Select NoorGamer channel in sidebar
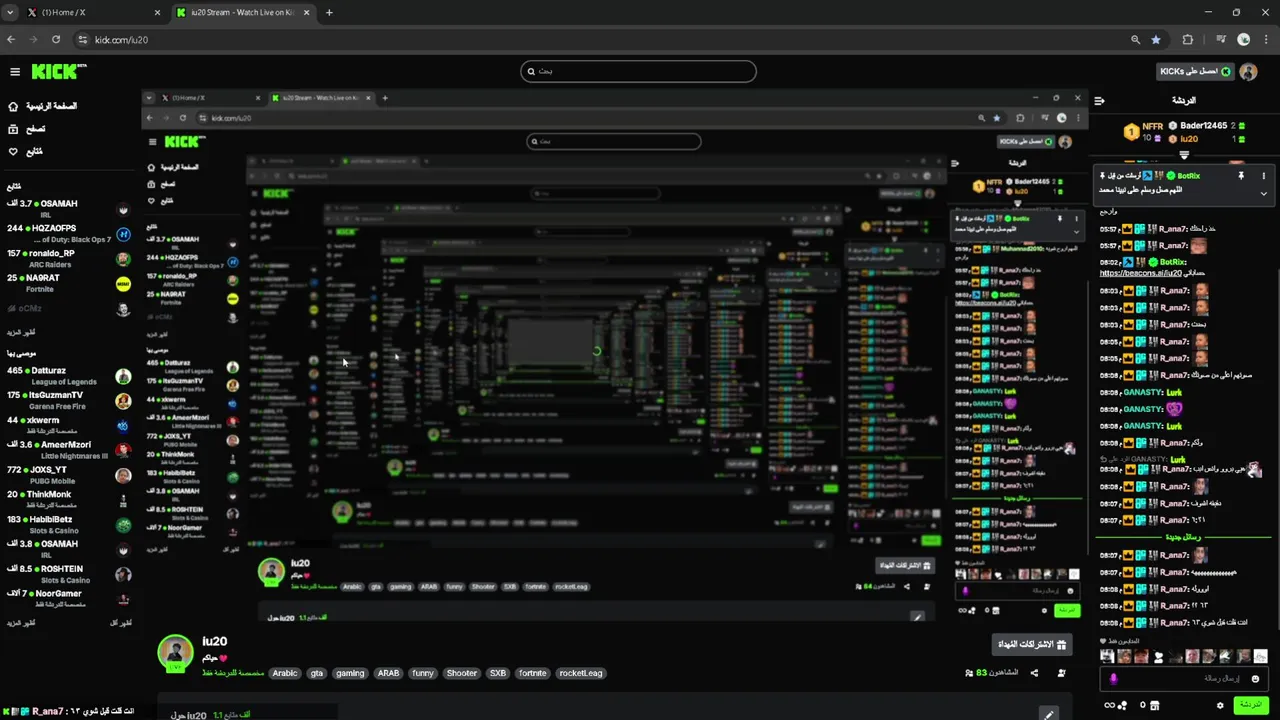 [x=68, y=599]
